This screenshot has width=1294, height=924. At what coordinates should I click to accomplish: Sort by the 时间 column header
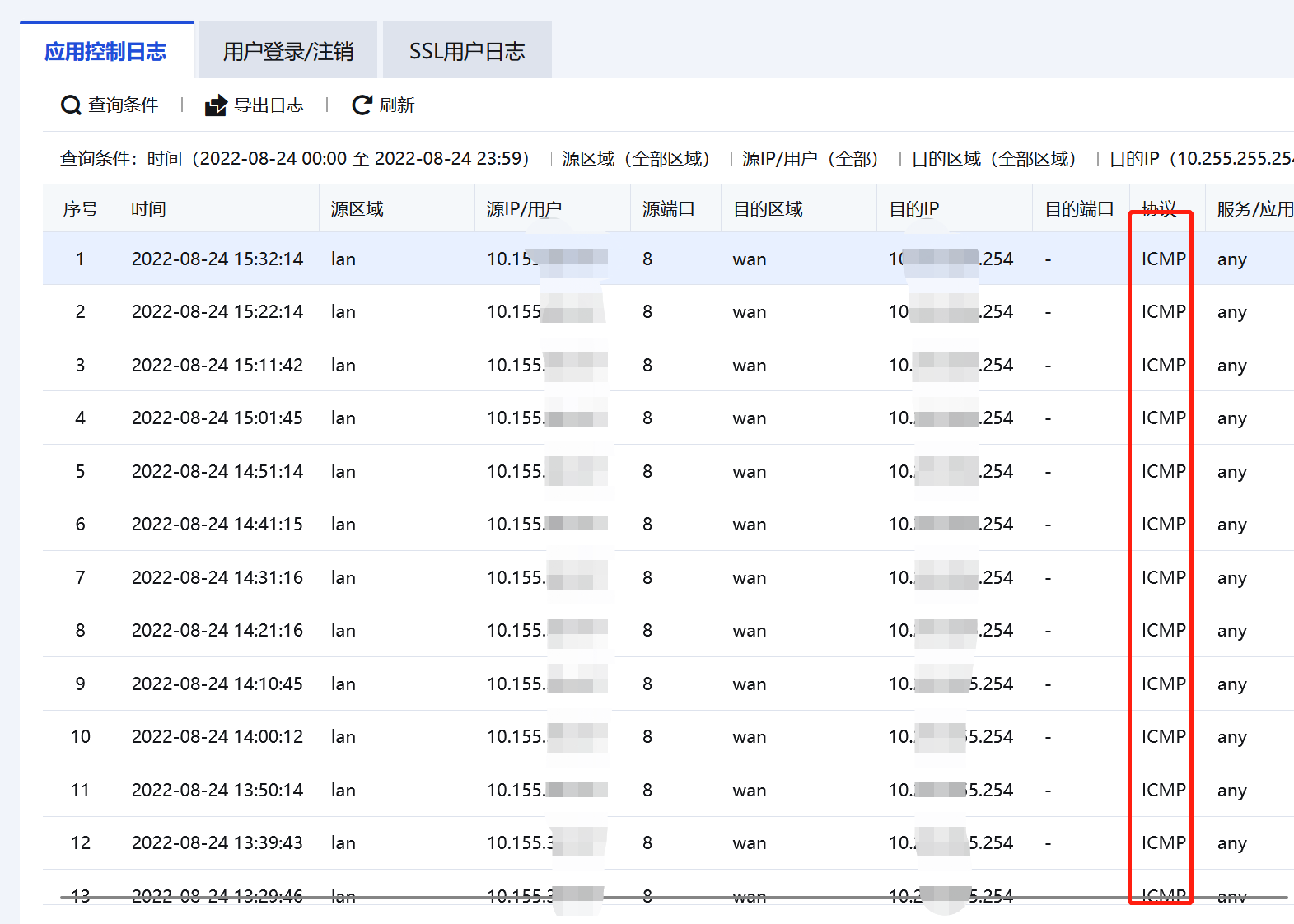148,209
